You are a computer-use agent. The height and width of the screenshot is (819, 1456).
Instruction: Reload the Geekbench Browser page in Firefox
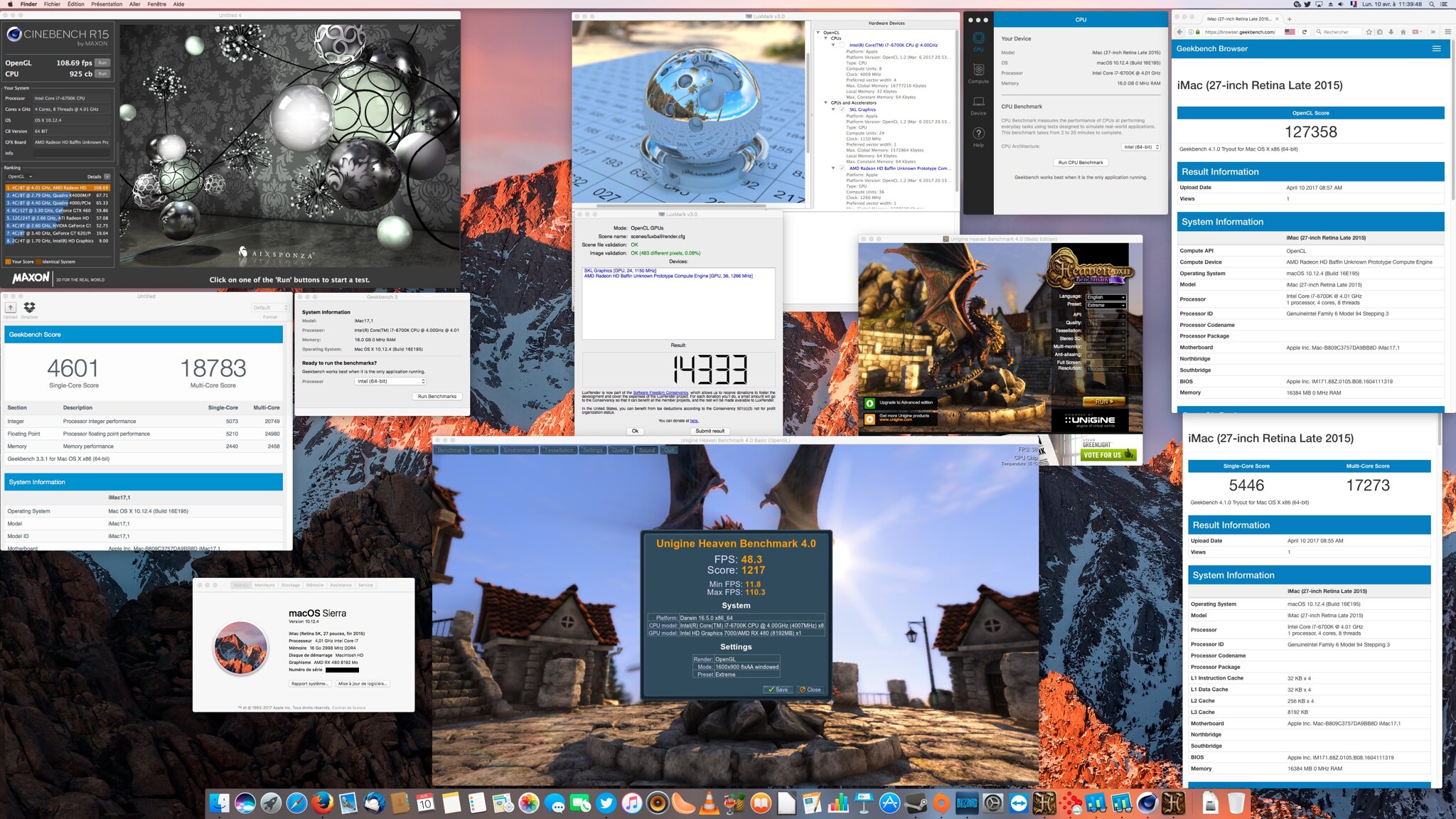point(1305,32)
